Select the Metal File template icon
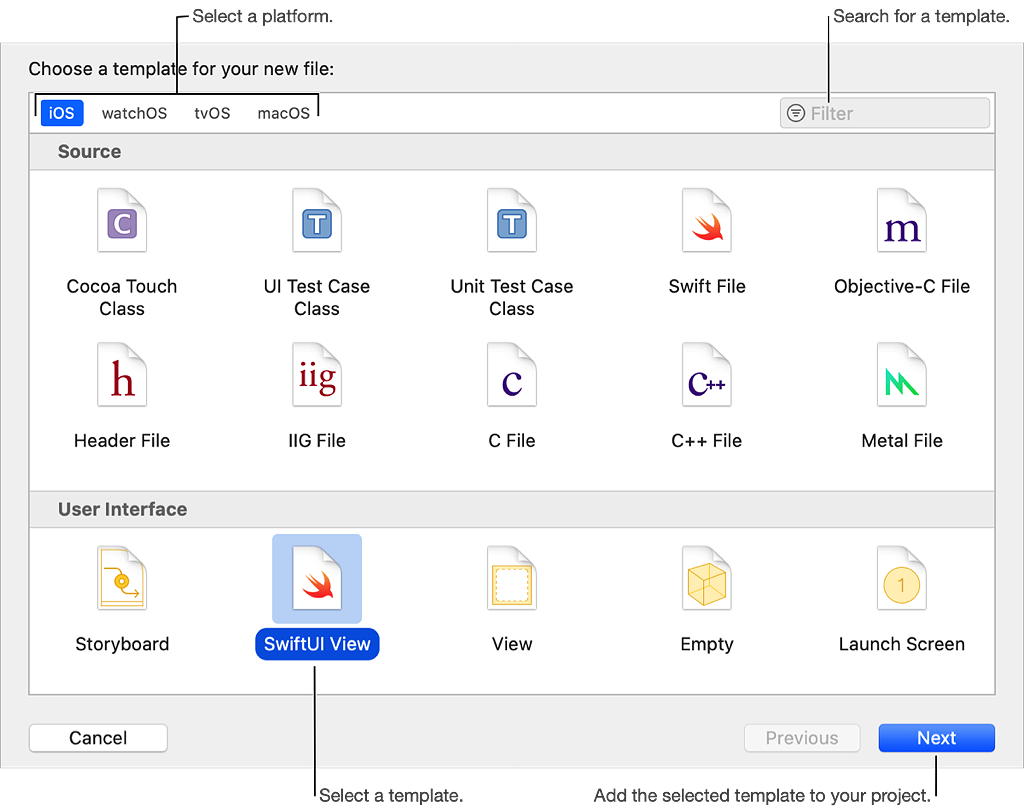Image resolution: width=1024 pixels, height=811 pixels. point(902,374)
